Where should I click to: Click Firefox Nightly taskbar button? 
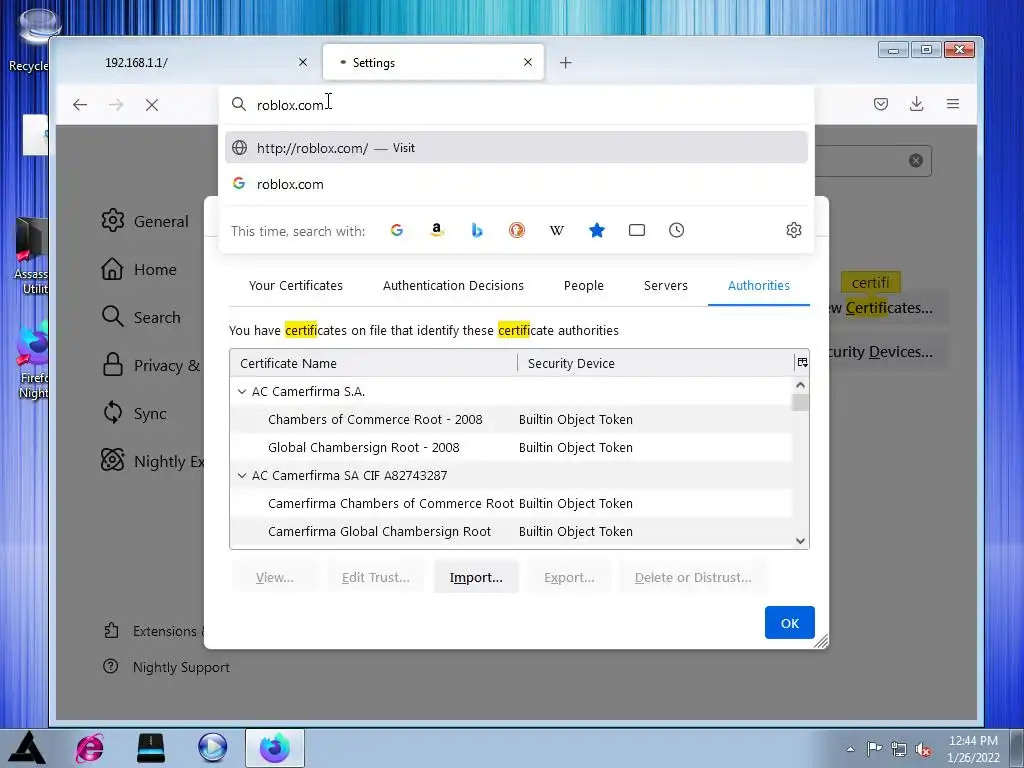click(274, 748)
